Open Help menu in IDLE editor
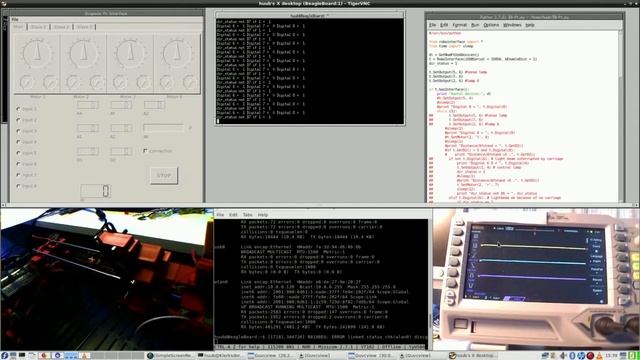Image resolution: width=640 pixels, height=360 pixels. pos(530,25)
